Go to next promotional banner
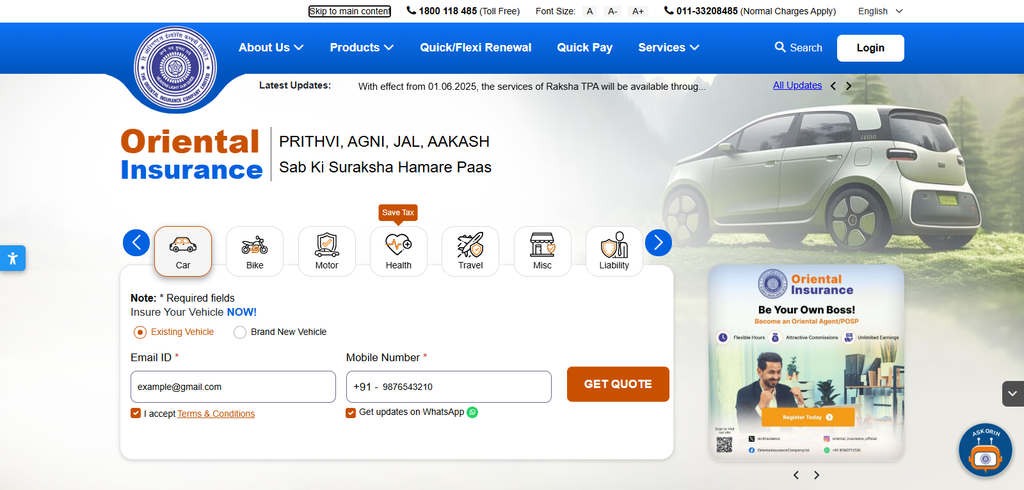 pyautogui.click(x=816, y=475)
